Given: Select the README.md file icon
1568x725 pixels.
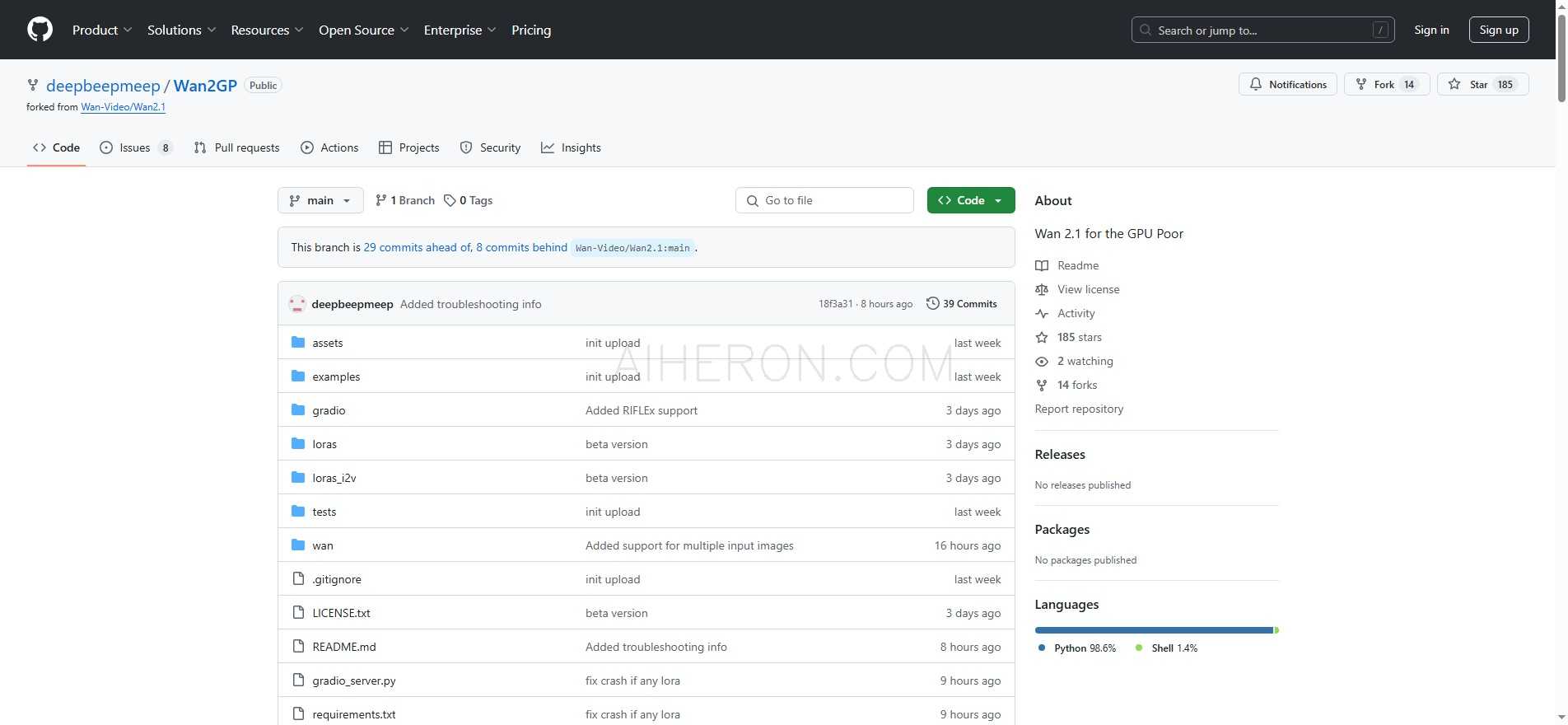Looking at the screenshot, I should tap(298, 647).
